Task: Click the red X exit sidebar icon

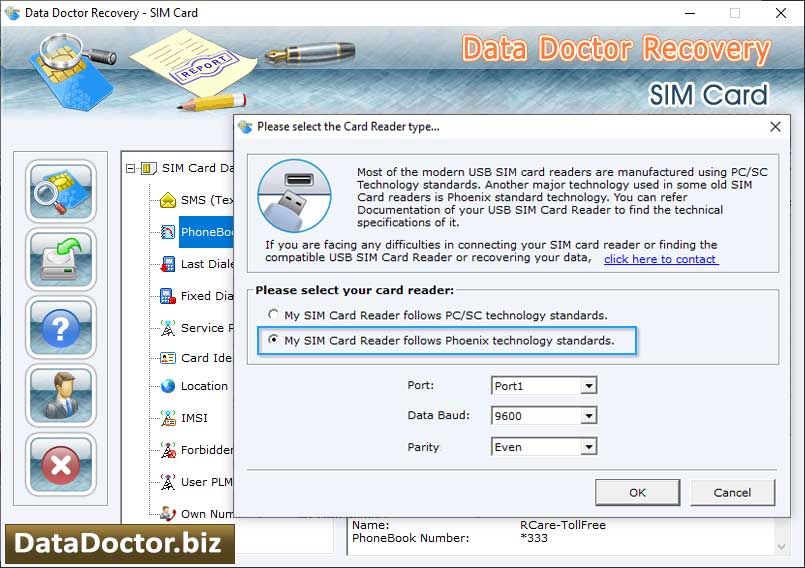Action: click(61, 463)
